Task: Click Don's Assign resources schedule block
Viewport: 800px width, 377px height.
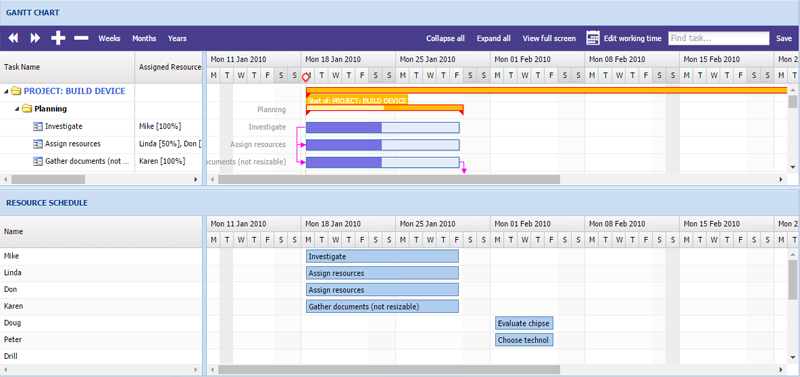Action: tap(382, 290)
